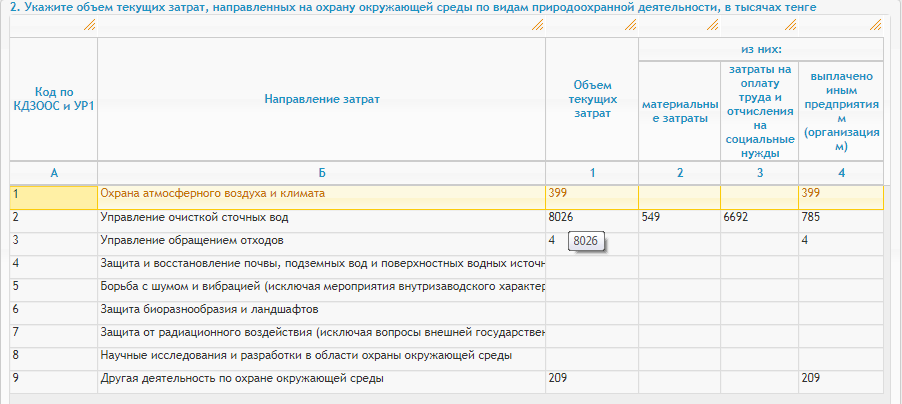902x404 pixels.
Task: Click resize grip of the материальные затраты column
Action: pyautogui.click(x=711, y=25)
